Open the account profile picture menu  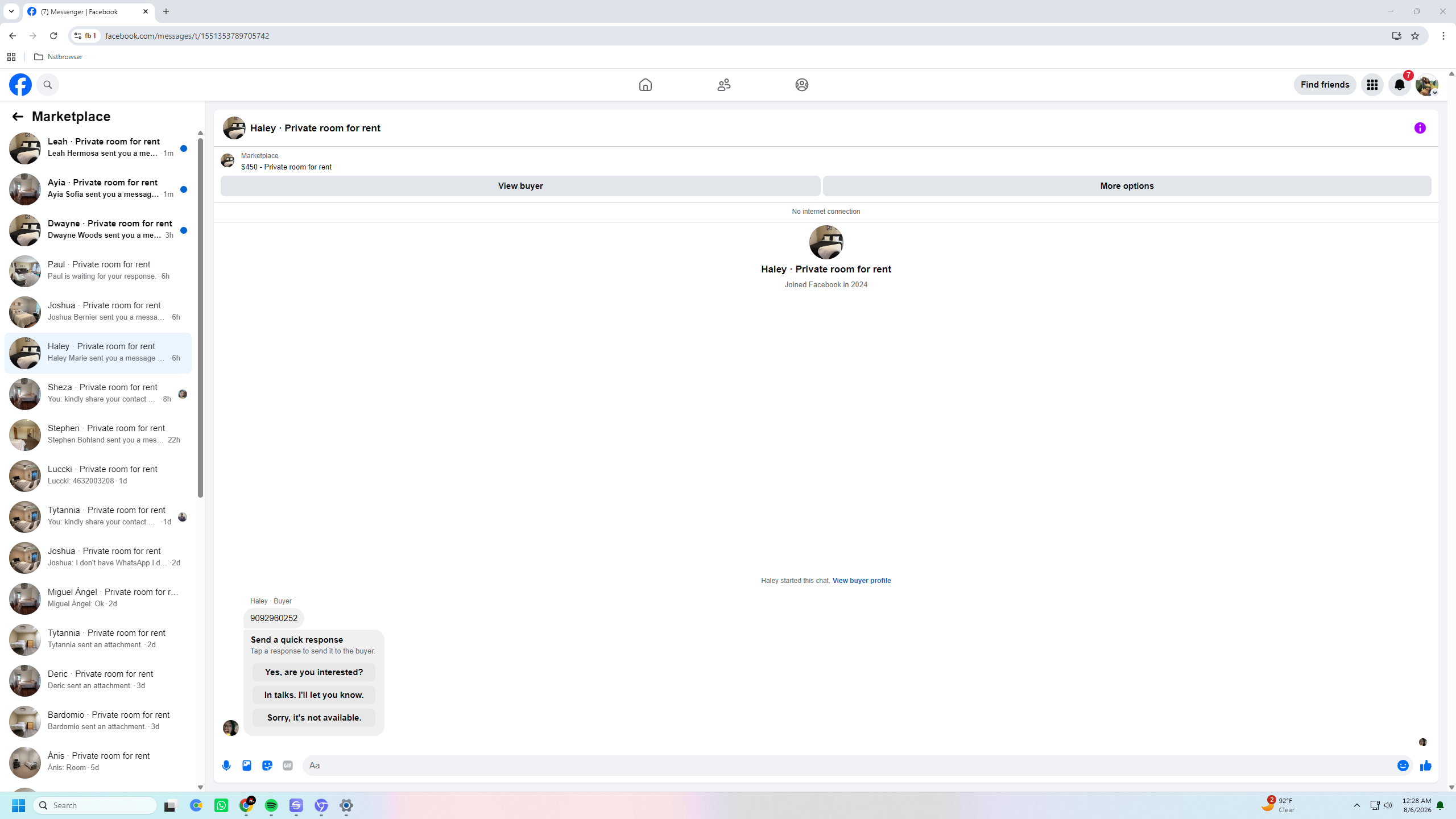coord(1426,85)
